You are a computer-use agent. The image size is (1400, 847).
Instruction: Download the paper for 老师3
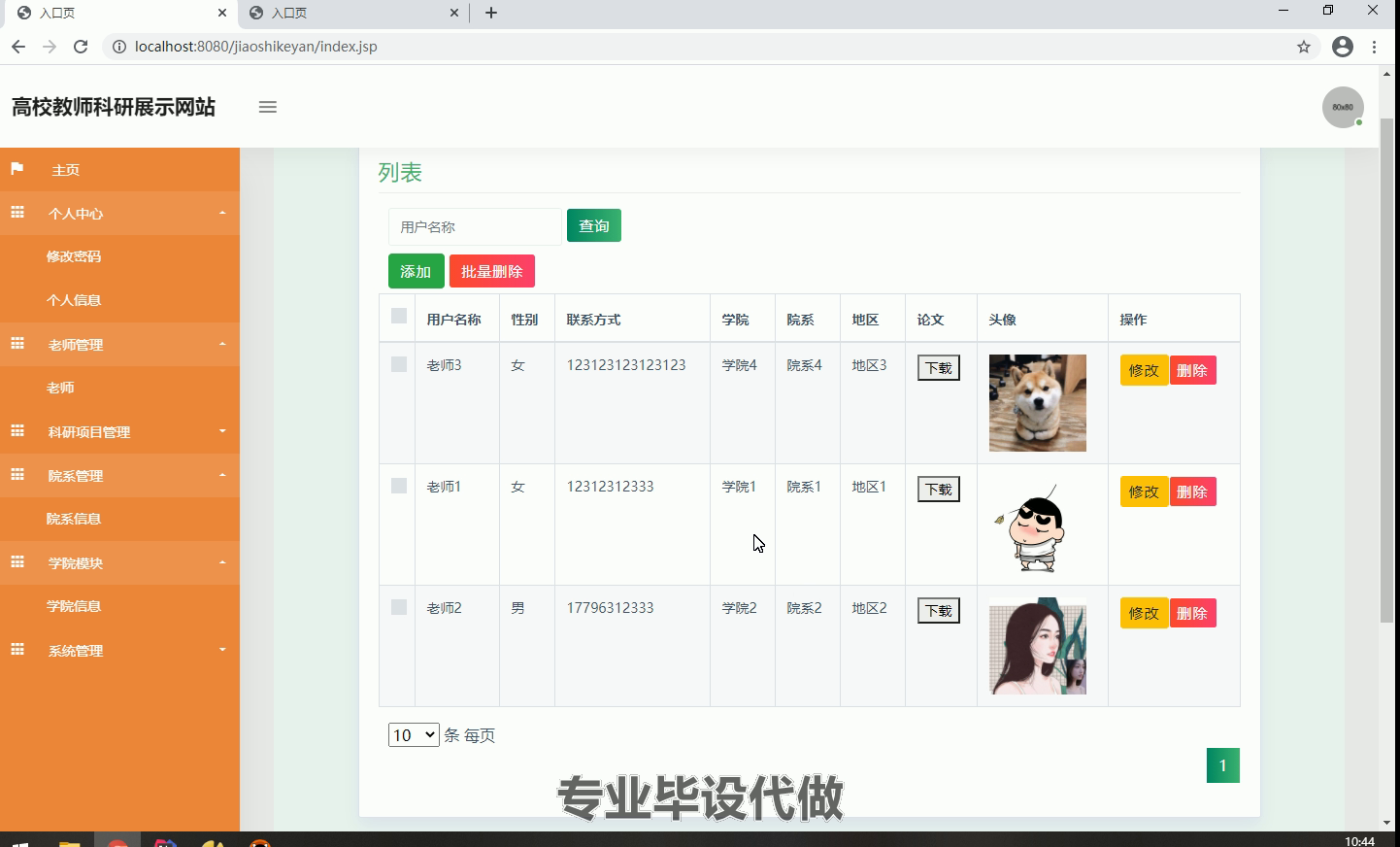(x=939, y=368)
